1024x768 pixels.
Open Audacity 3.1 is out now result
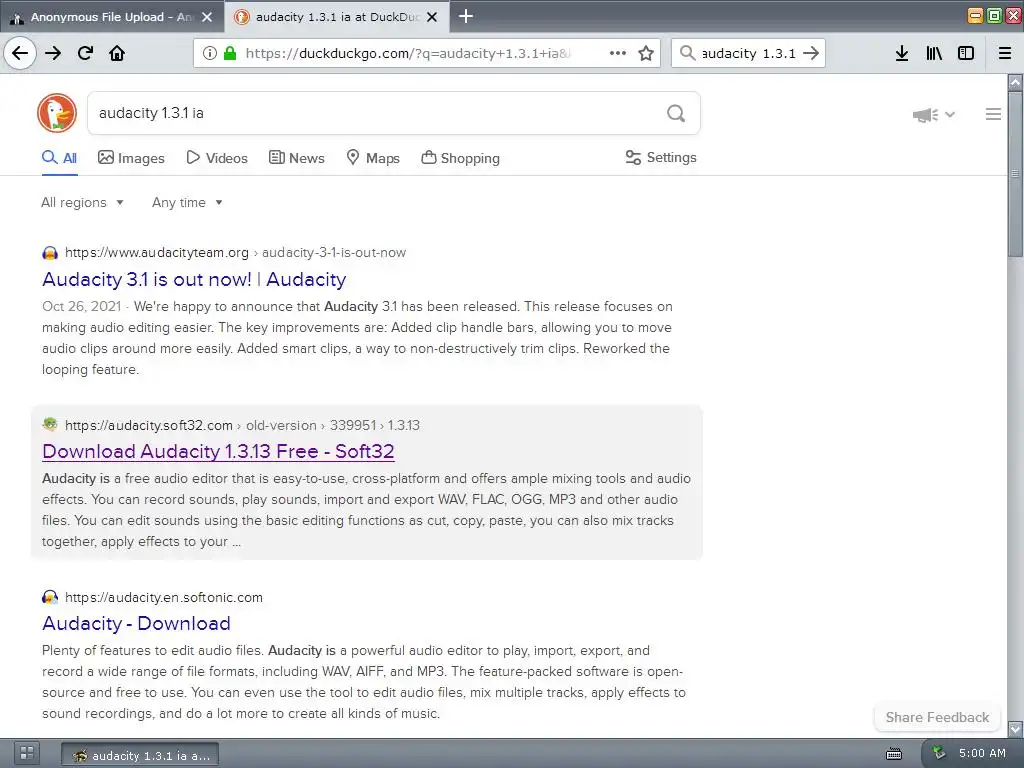pyautogui.click(x=194, y=280)
